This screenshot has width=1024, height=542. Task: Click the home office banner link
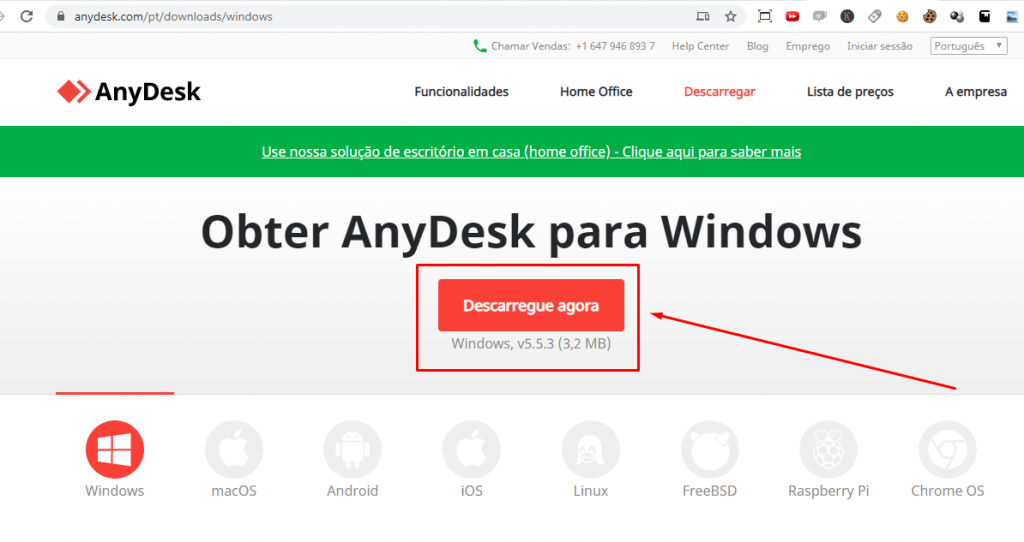click(x=531, y=151)
